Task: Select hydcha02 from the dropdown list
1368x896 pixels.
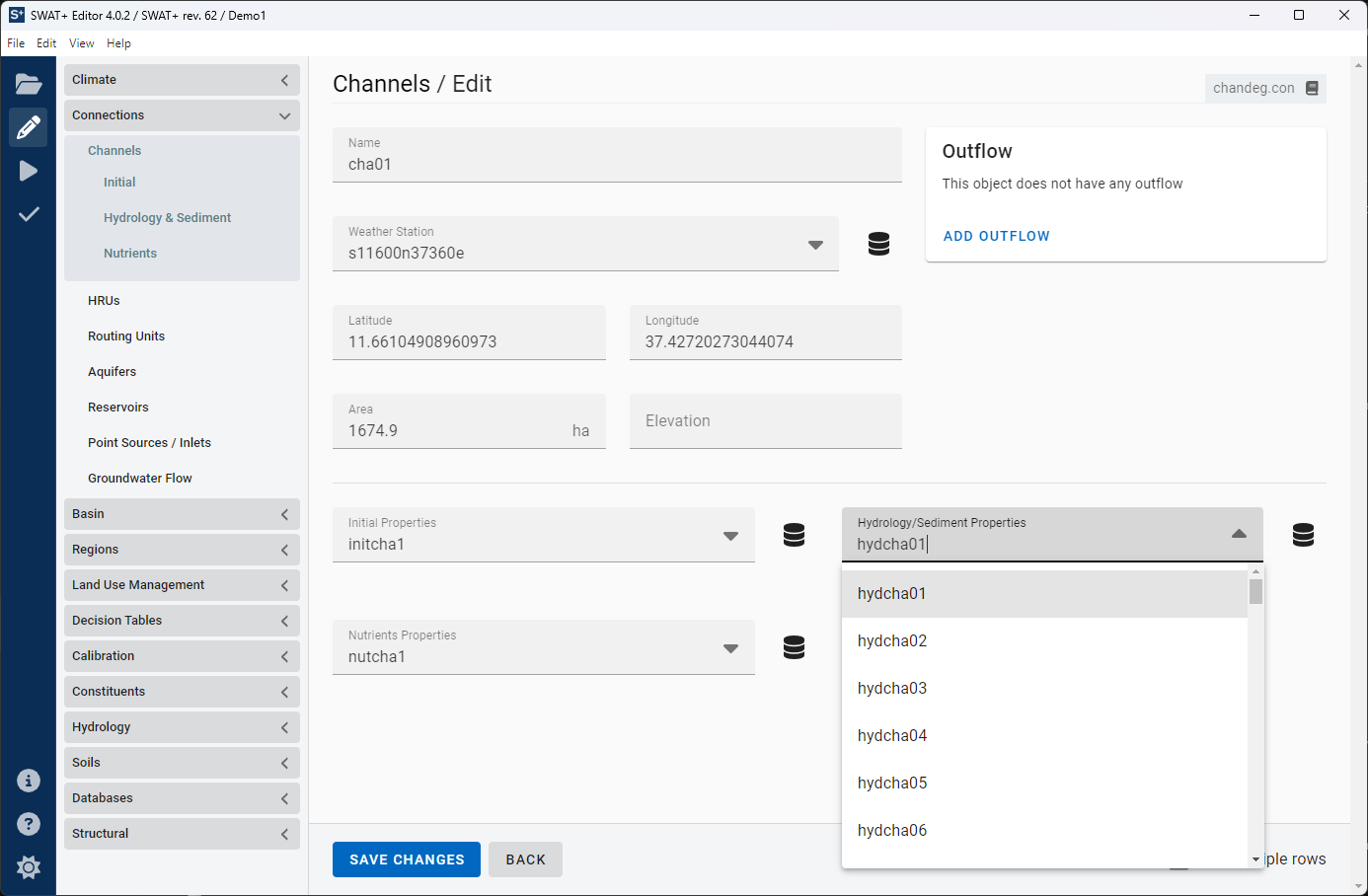Action: pos(1044,641)
